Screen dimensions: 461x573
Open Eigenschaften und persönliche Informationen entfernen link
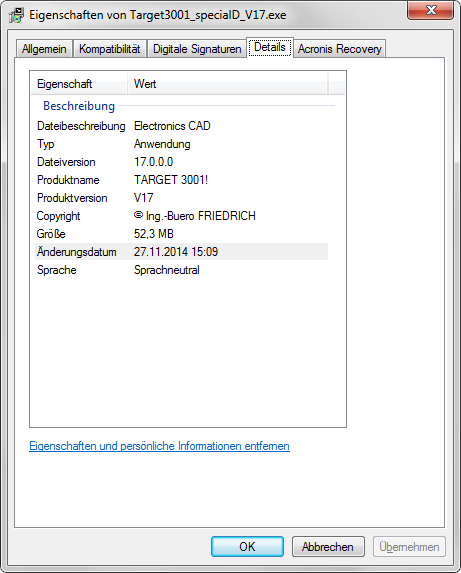pyautogui.click(x=159, y=446)
